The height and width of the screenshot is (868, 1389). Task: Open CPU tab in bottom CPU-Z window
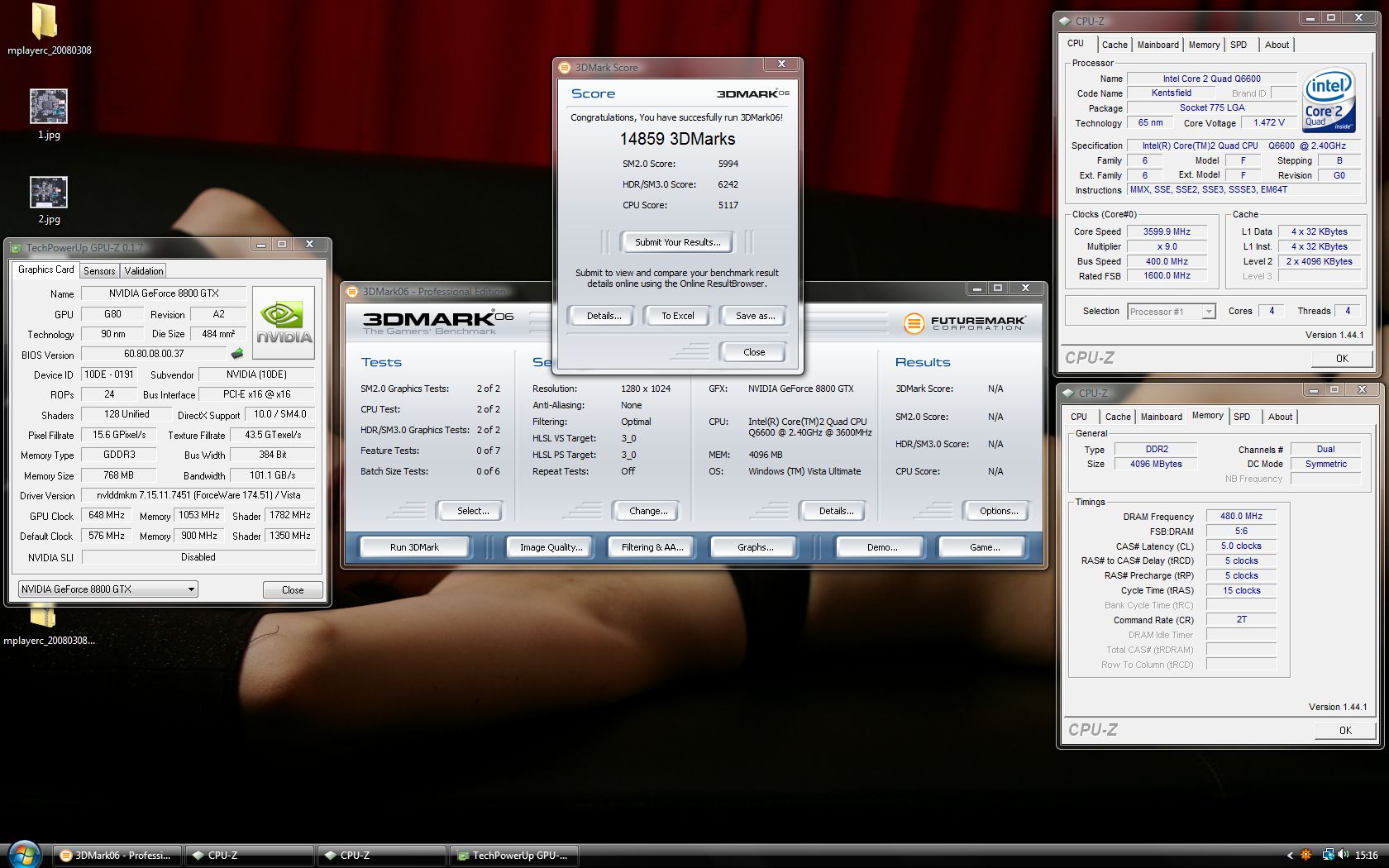(x=1079, y=417)
